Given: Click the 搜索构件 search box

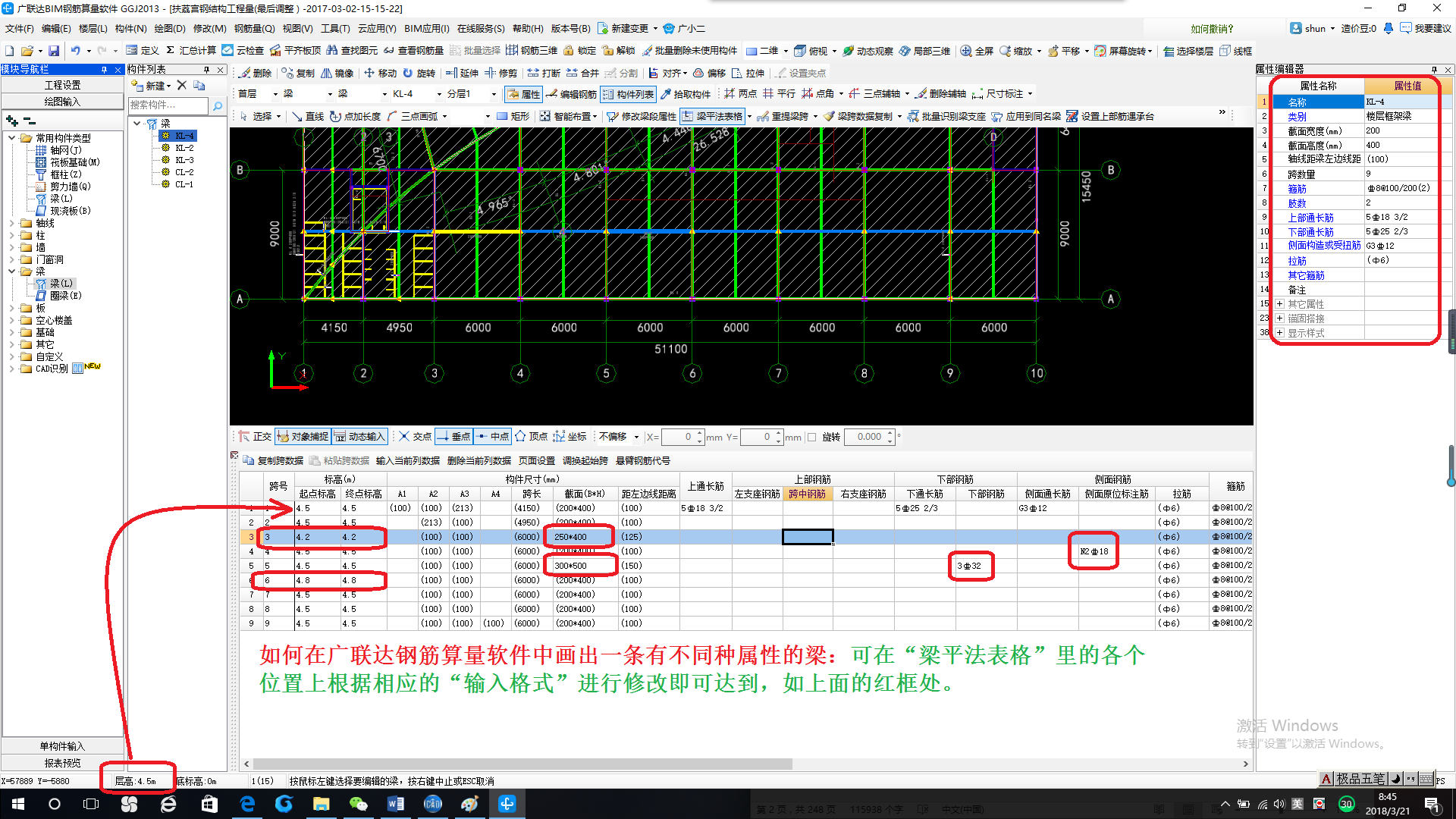Looking at the screenshot, I should 168,105.
